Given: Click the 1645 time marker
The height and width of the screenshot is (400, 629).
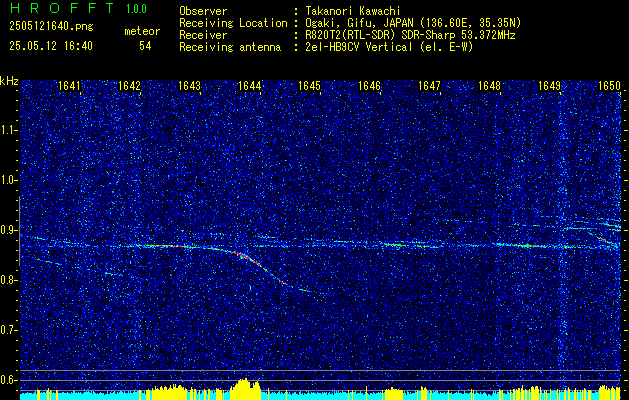Looking at the screenshot, I should [x=310, y=86].
